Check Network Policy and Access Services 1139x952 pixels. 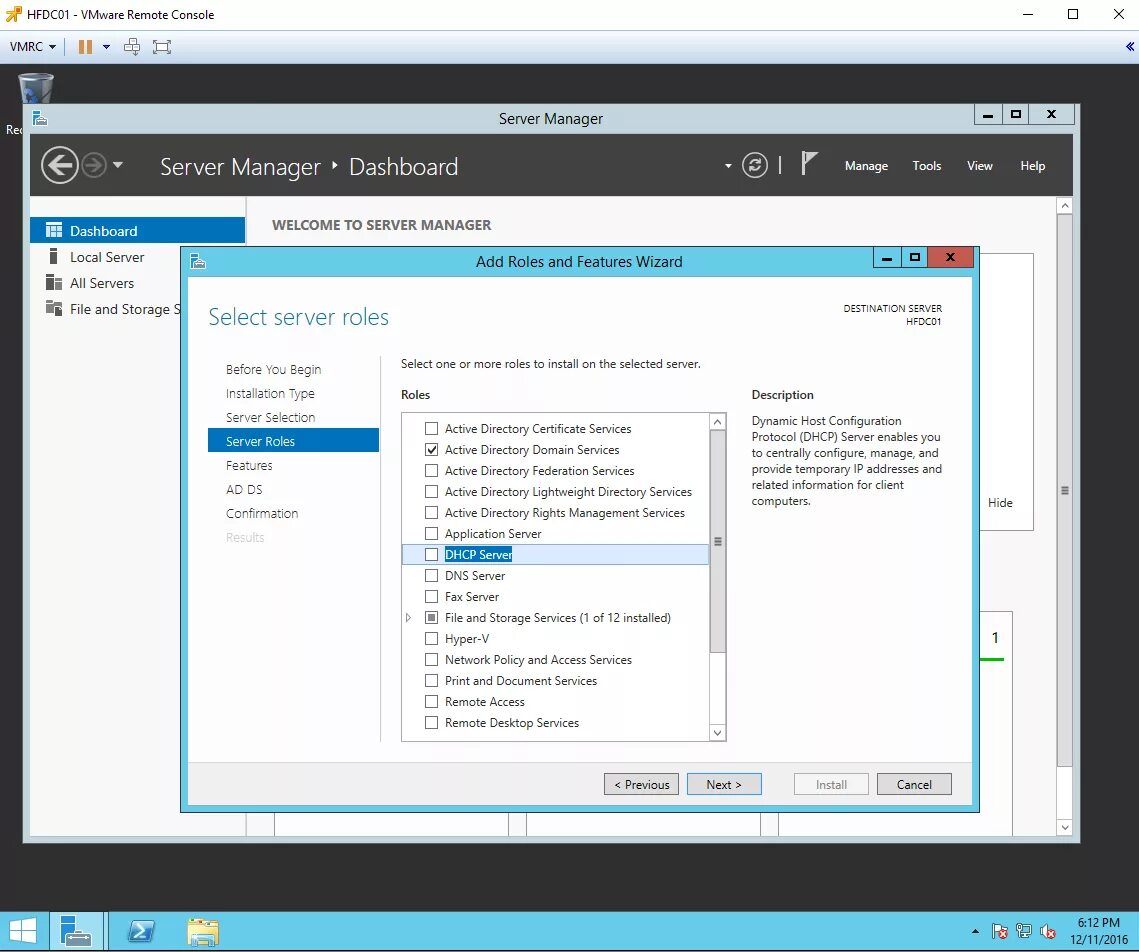pos(431,660)
